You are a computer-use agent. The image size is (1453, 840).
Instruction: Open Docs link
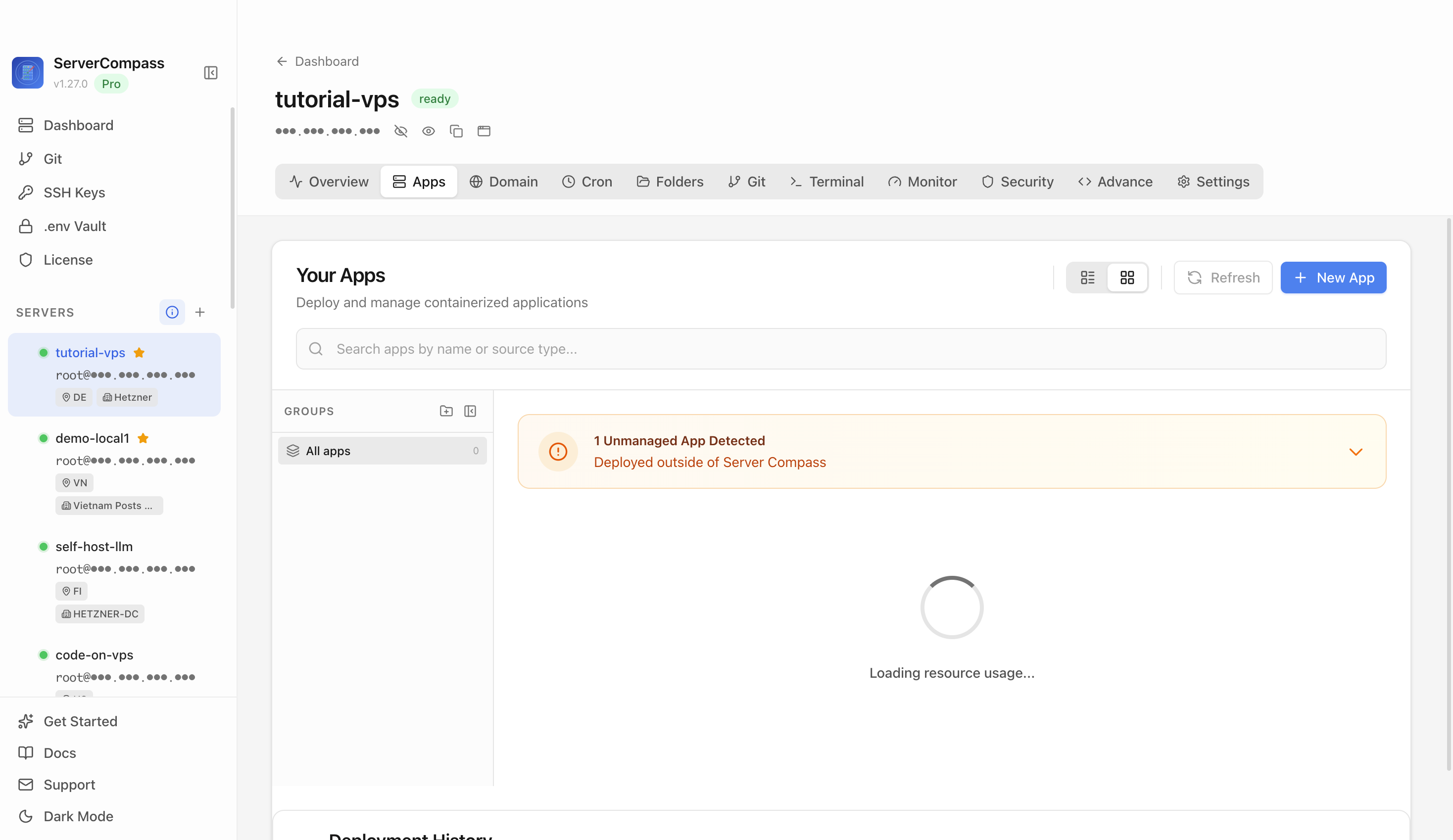48,753
